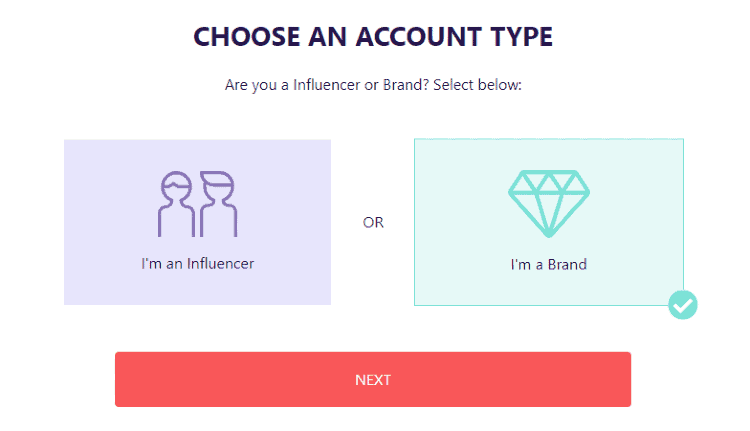The image size is (750, 431).
Task: Toggle the Brand selection checkmark circle
Action: (683, 305)
